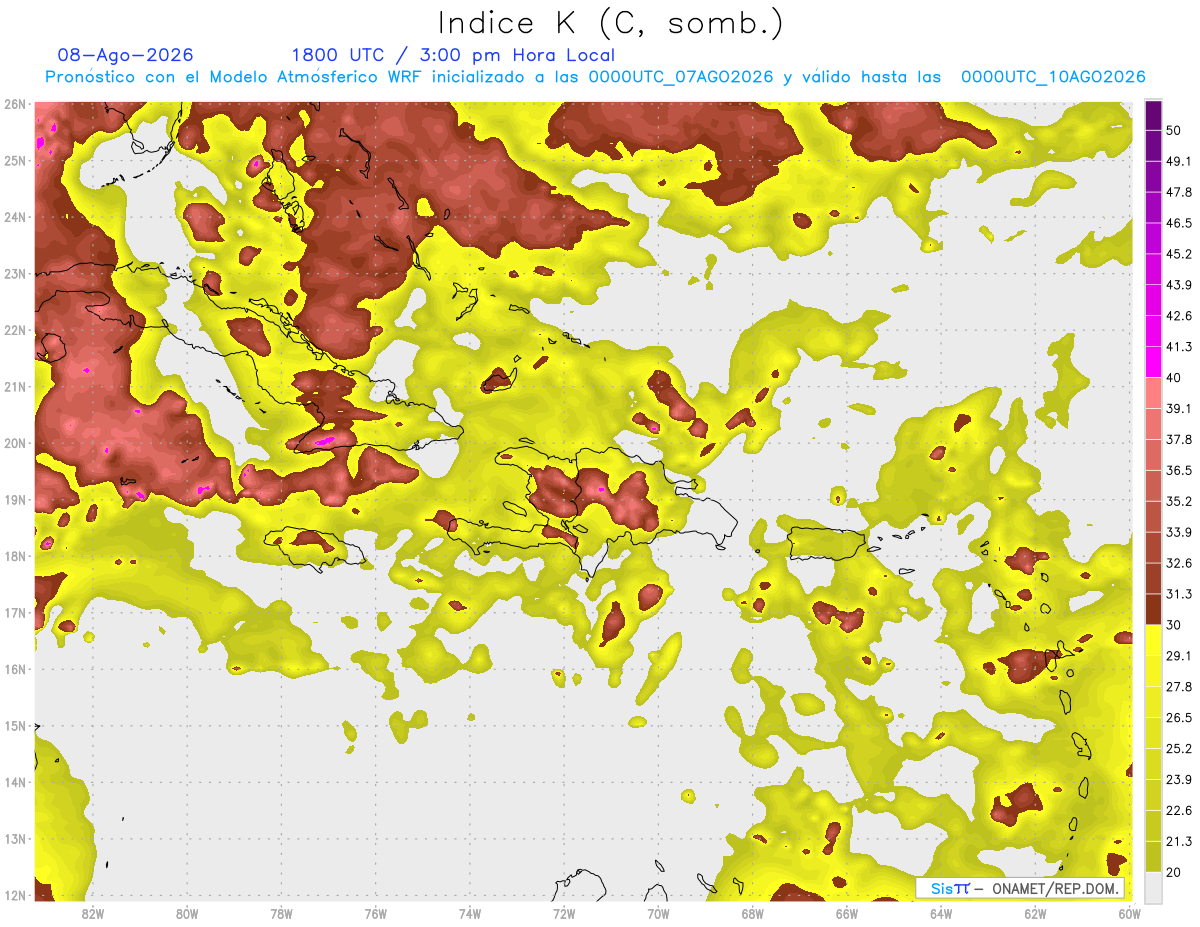Viewport: 1200px width, 927px height.
Task: Click the '20N' latitude axis label
Action: [14, 443]
